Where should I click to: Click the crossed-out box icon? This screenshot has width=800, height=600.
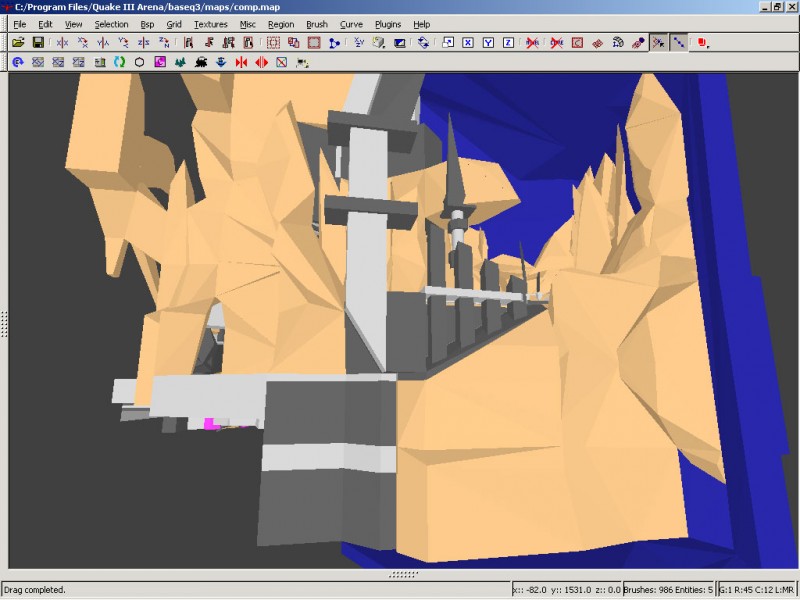[282, 62]
